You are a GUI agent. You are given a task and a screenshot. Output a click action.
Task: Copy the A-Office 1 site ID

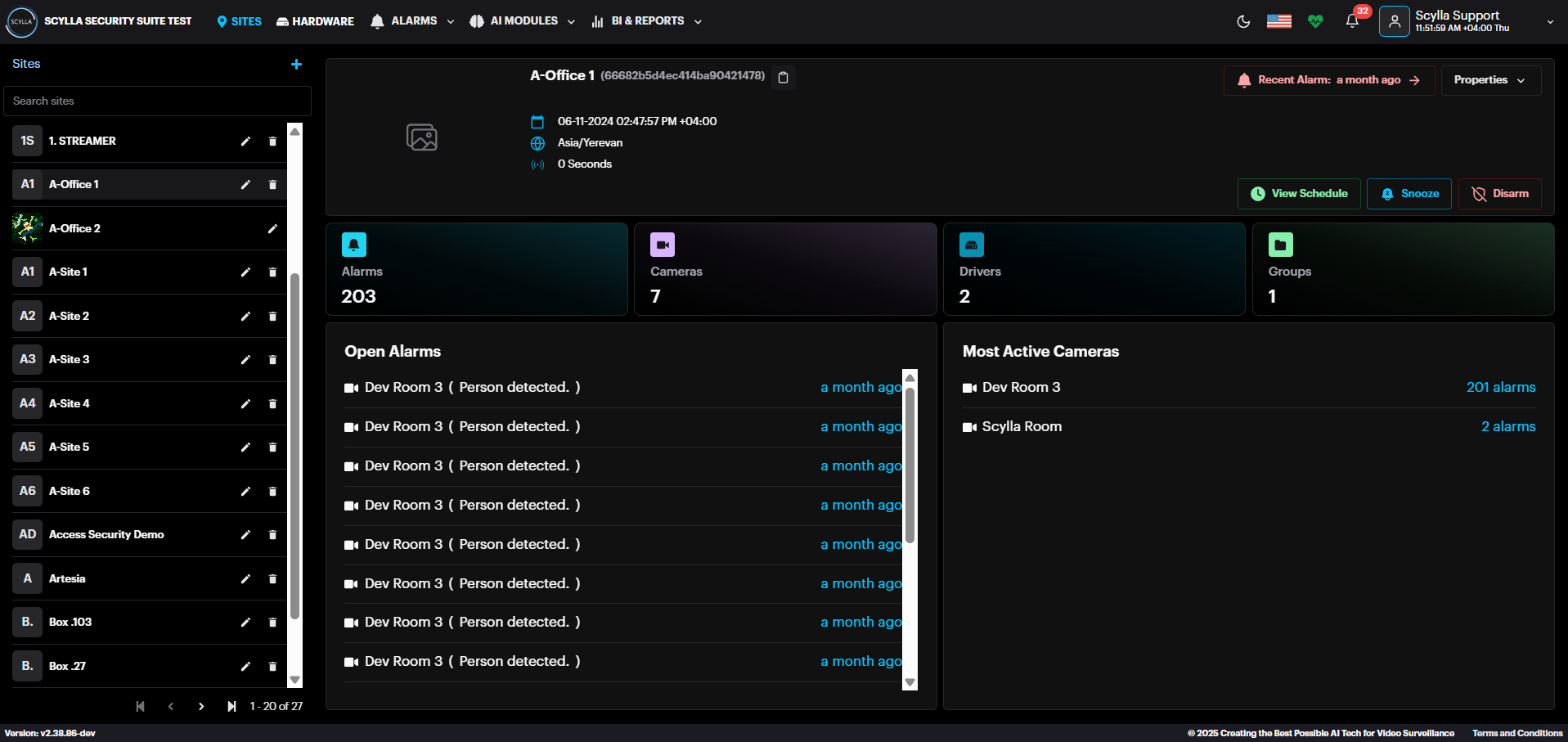click(783, 78)
